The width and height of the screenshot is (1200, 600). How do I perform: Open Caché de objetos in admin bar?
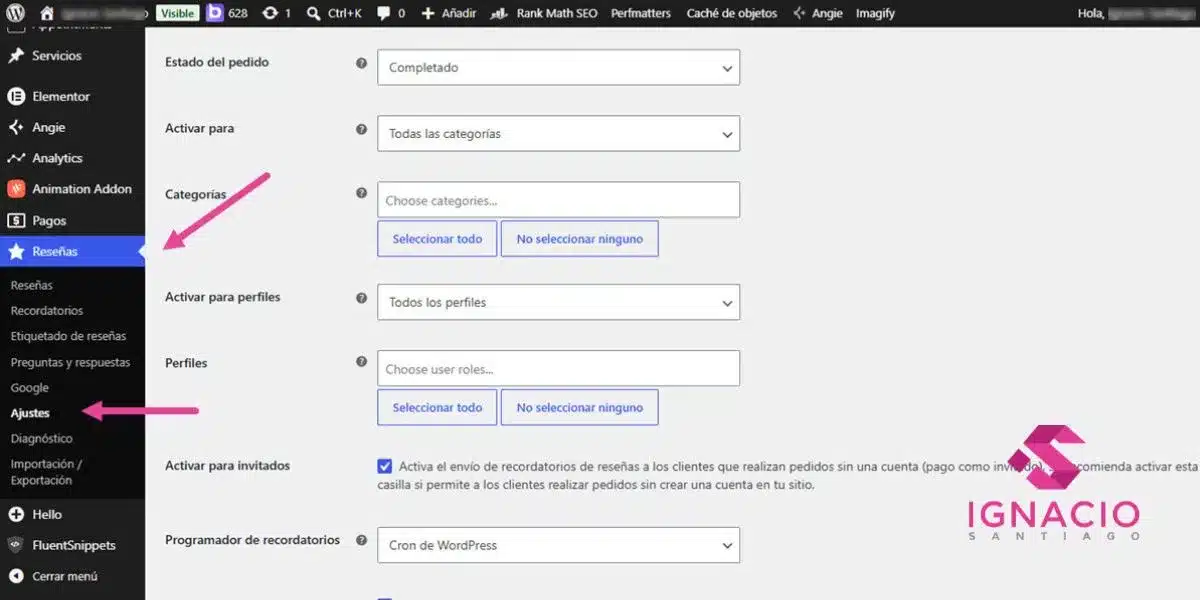click(732, 13)
